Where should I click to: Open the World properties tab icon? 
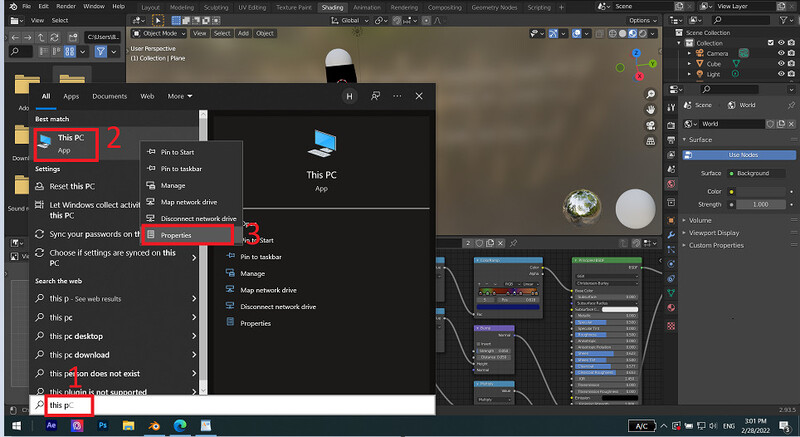(x=671, y=184)
